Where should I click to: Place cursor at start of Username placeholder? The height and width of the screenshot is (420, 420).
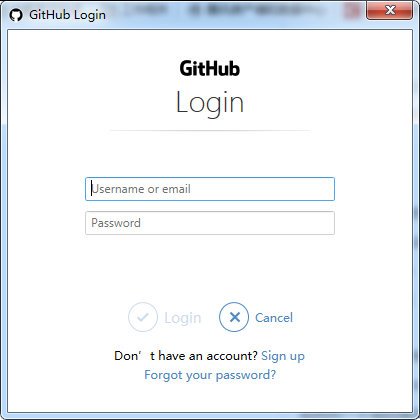tap(92, 189)
